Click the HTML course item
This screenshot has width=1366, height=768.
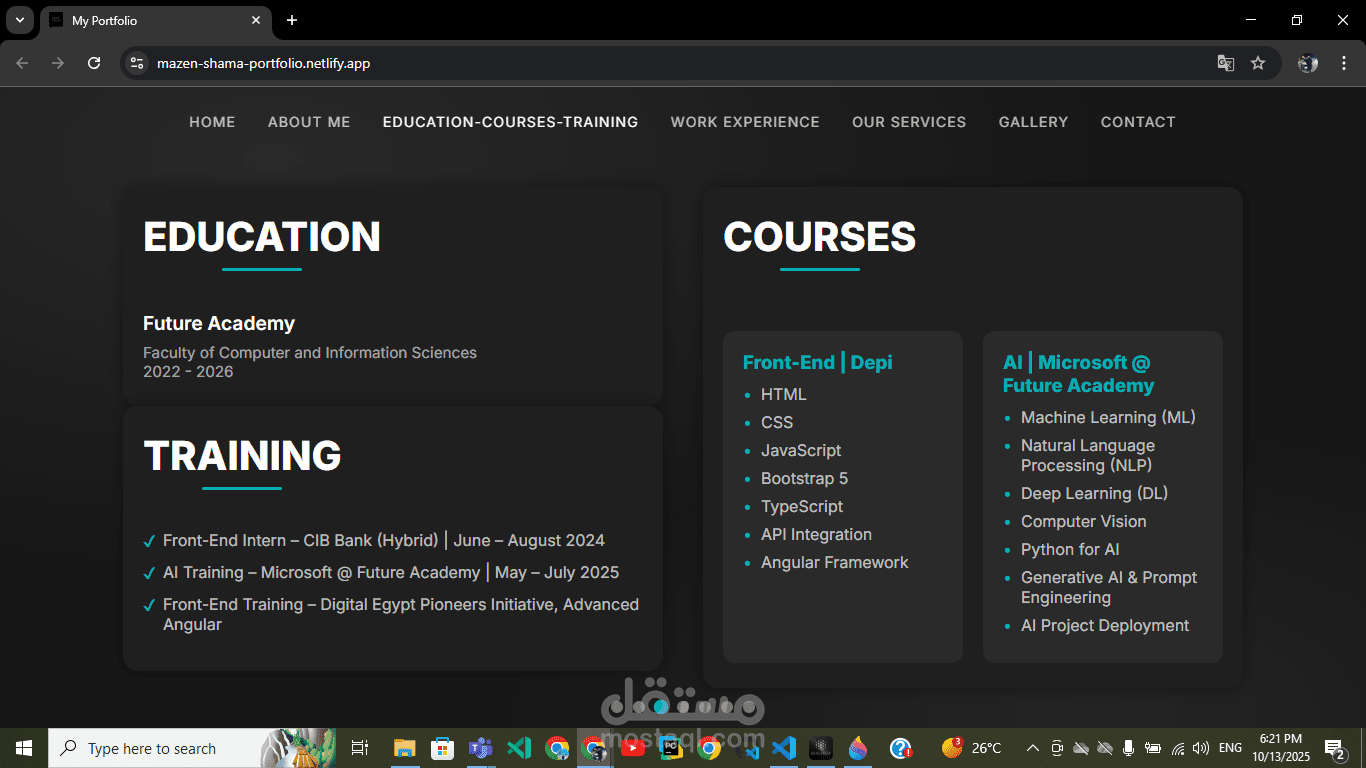pyautogui.click(x=784, y=395)
